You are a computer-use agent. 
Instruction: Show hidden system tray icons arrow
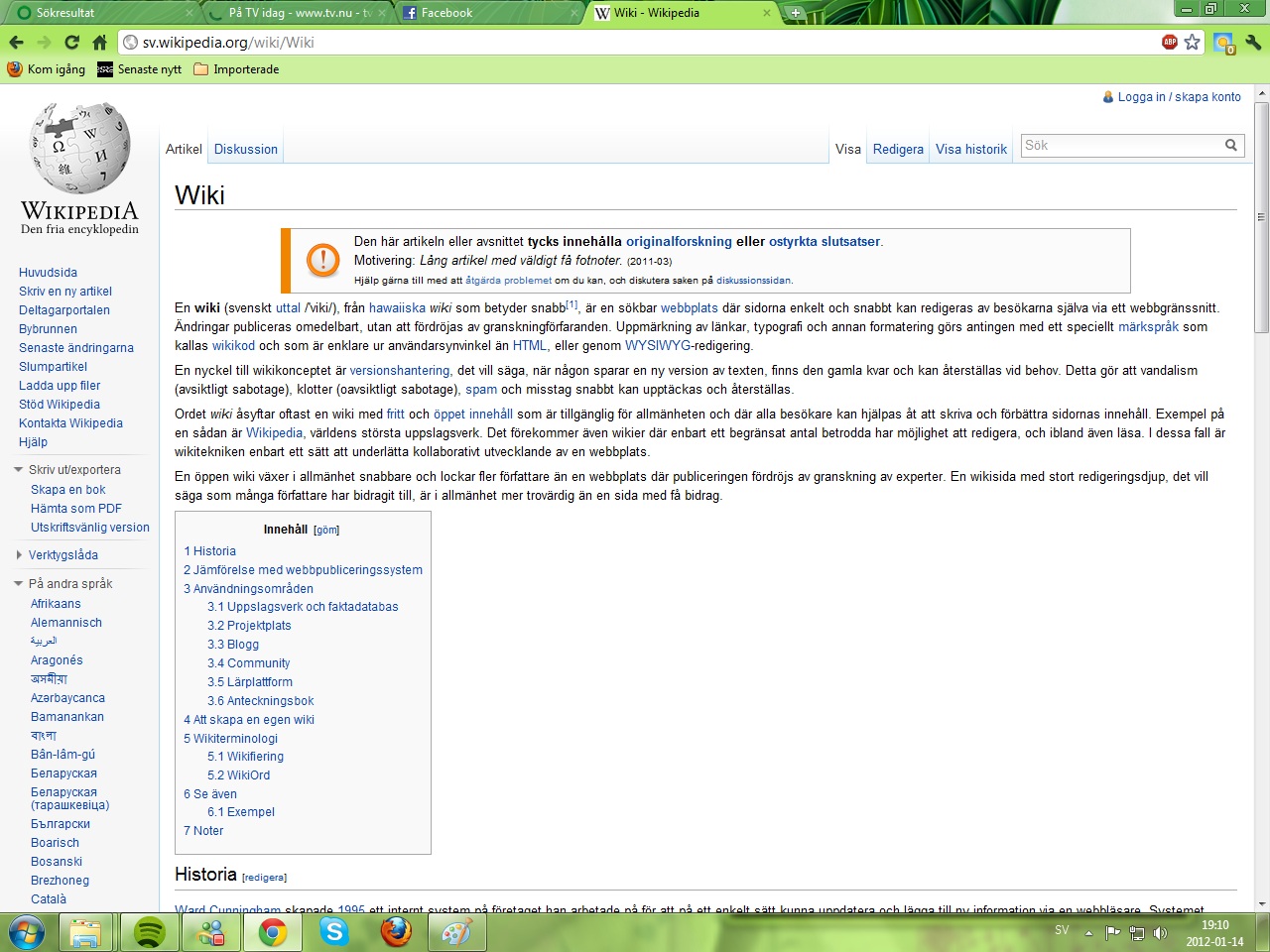(1088, 932)
